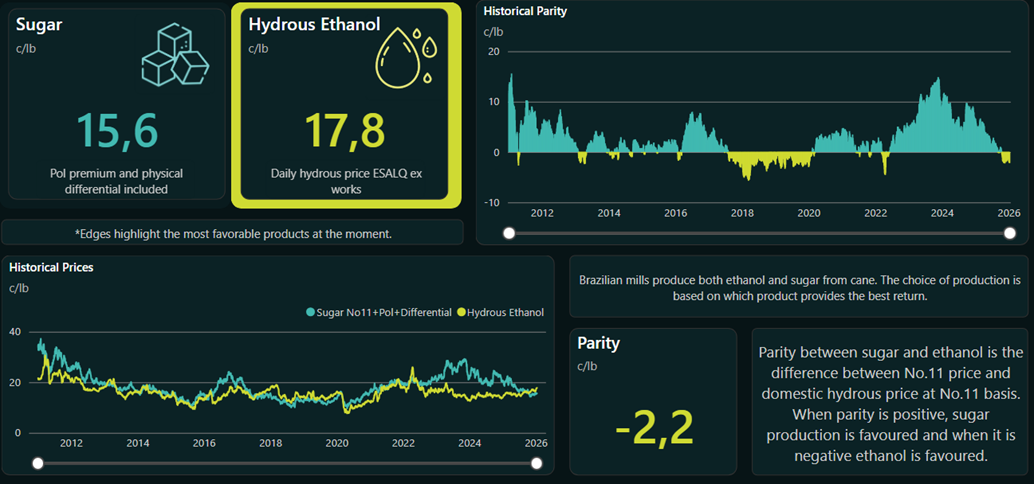The image size is (1034, 484).
Task: Toggle Hydrous Ethanol legend series label
Action: click(506, 312)
